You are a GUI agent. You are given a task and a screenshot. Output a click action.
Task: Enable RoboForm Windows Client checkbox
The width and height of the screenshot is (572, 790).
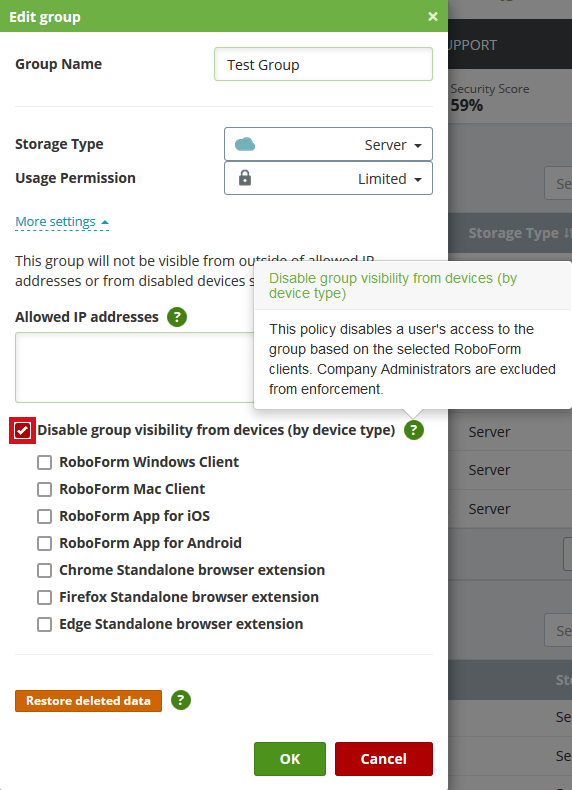coord(44,463)
